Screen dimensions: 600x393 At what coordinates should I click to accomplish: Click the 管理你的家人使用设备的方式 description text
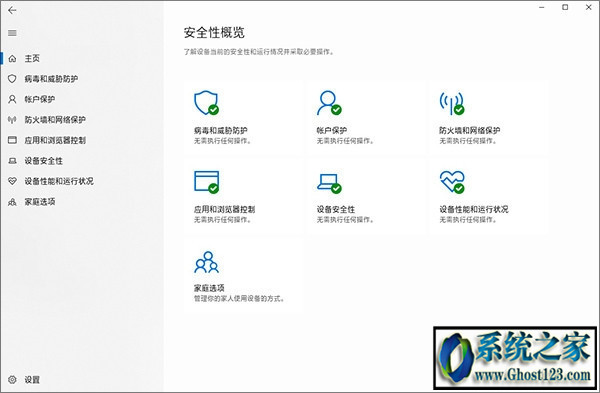[239, 298]
